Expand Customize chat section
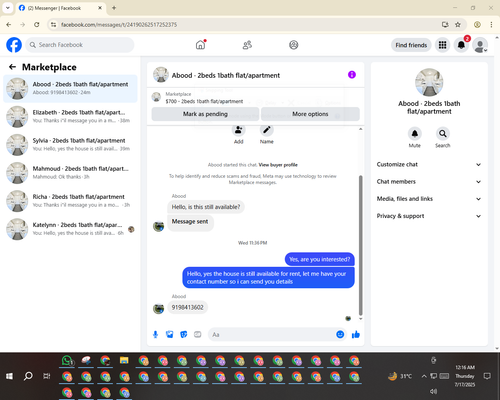The height and width of the screenshot is (400, 500). click(x=429, y=164)
